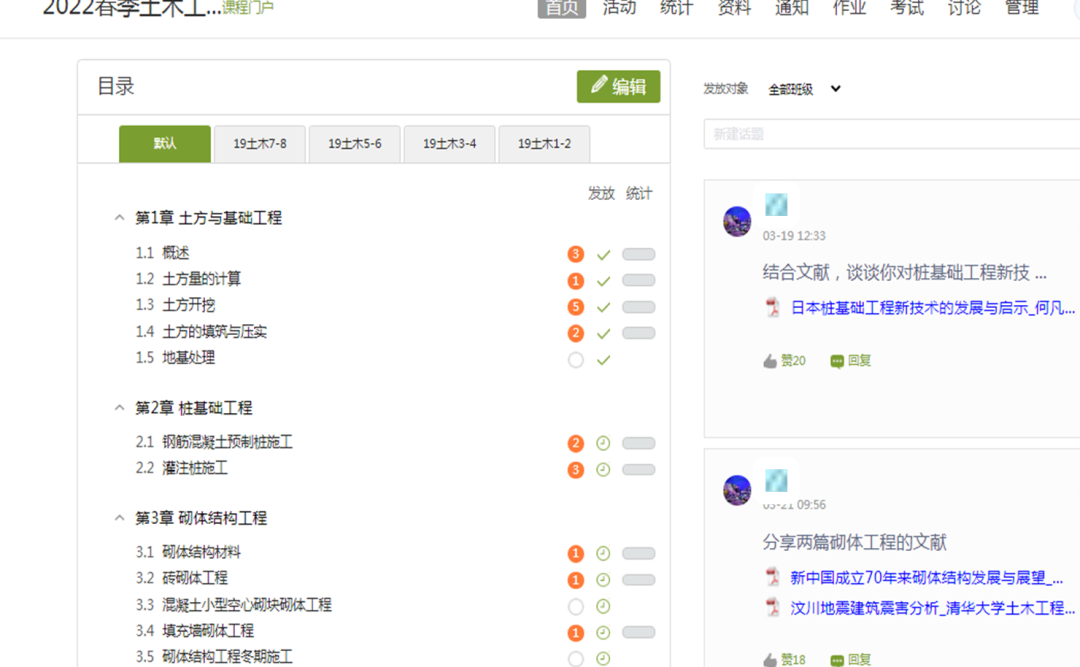The height and width of the screenshot is (667, 1080).
Task: Click the clock icon for 2.1 钢筋混凝土预制桩施工
Action: click(x=603, y=443)
